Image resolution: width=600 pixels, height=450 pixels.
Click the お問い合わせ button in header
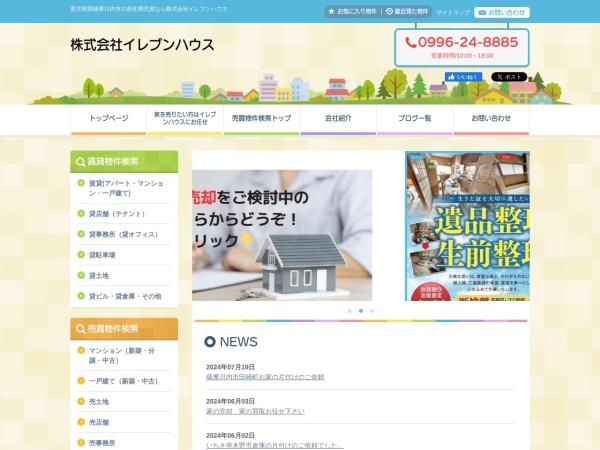502,12
